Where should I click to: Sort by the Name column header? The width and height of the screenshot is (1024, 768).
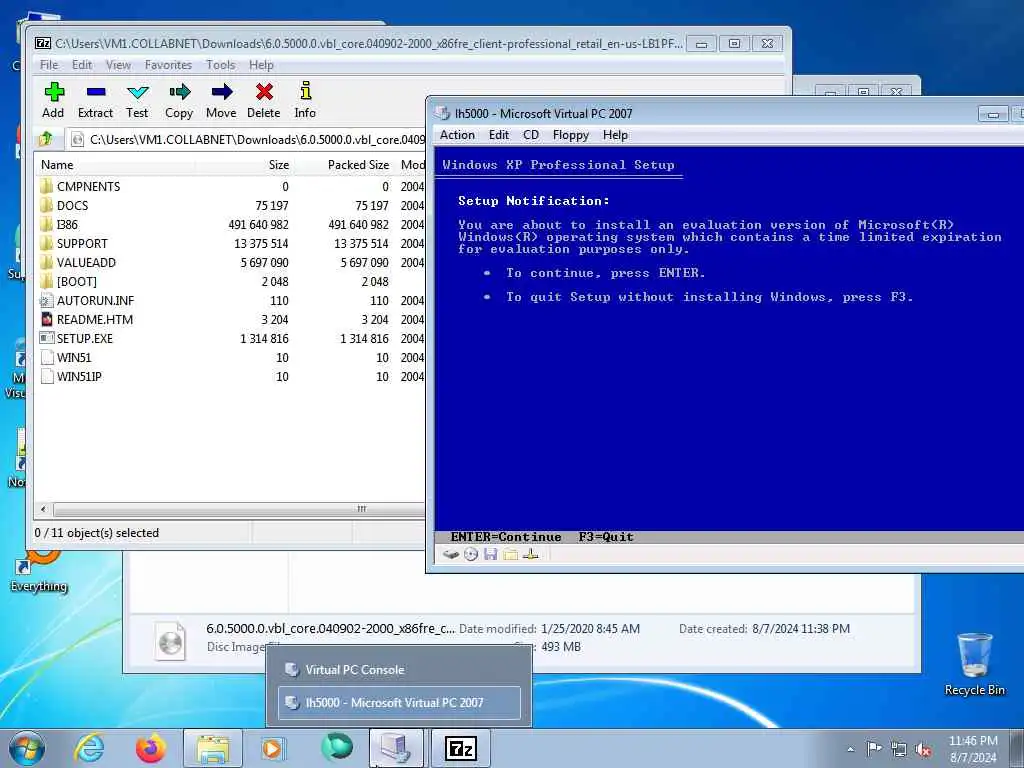[116, 165]
